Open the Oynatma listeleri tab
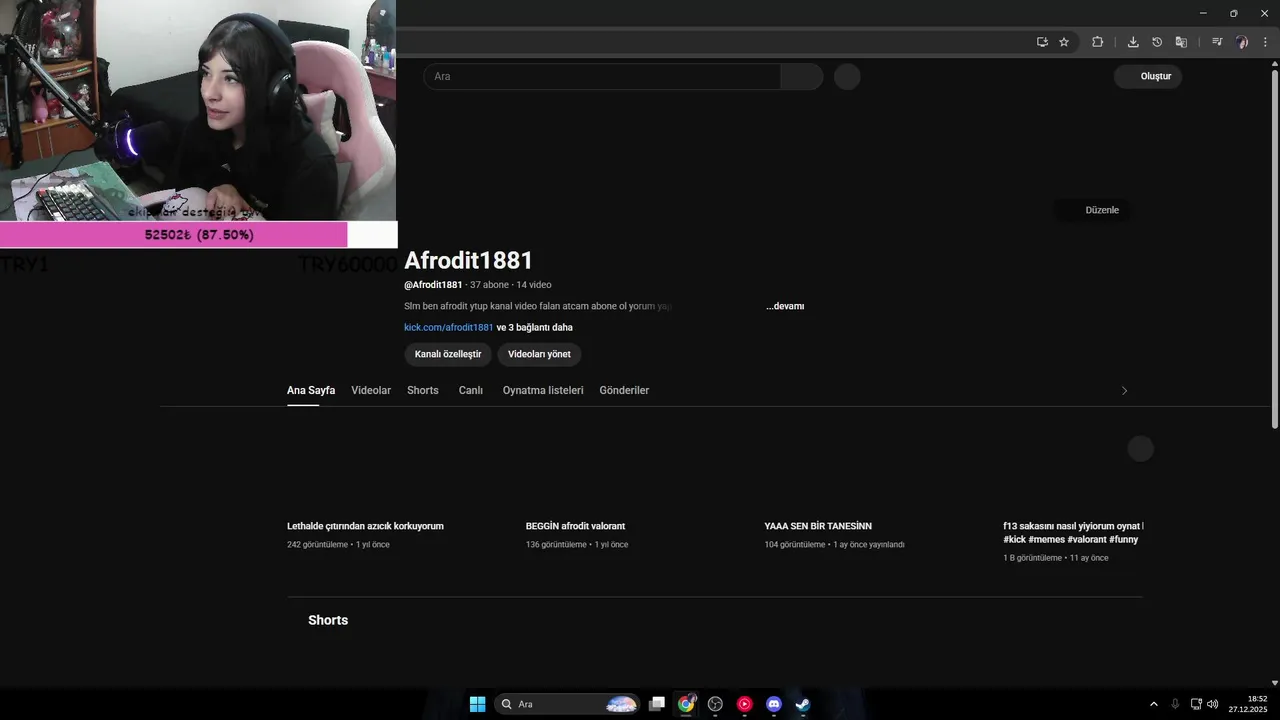The height and width of the screenshot is (720, 1280). click(x=543, y=390)
